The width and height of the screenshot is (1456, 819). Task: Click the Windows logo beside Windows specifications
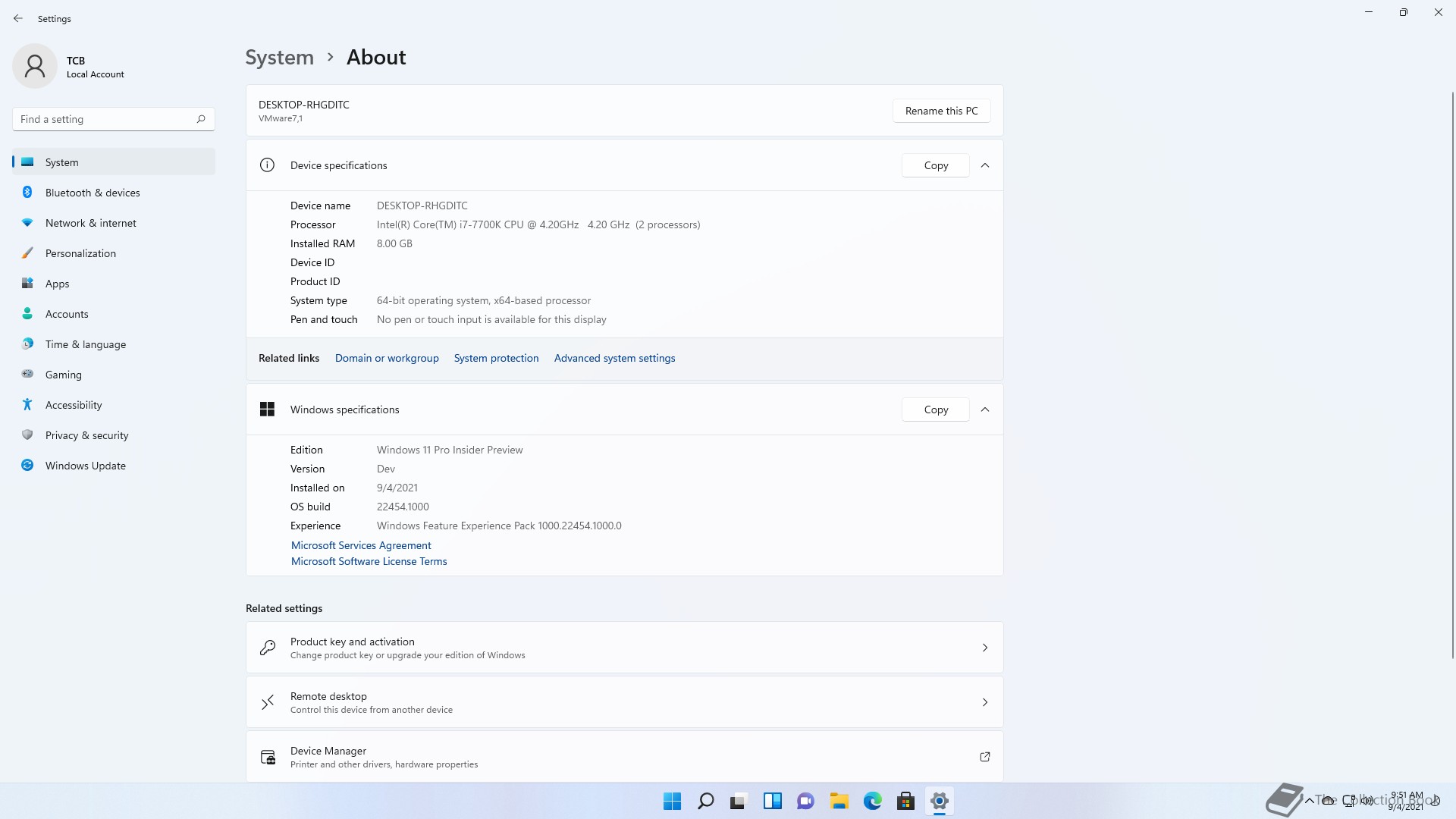tap(267, 409)
